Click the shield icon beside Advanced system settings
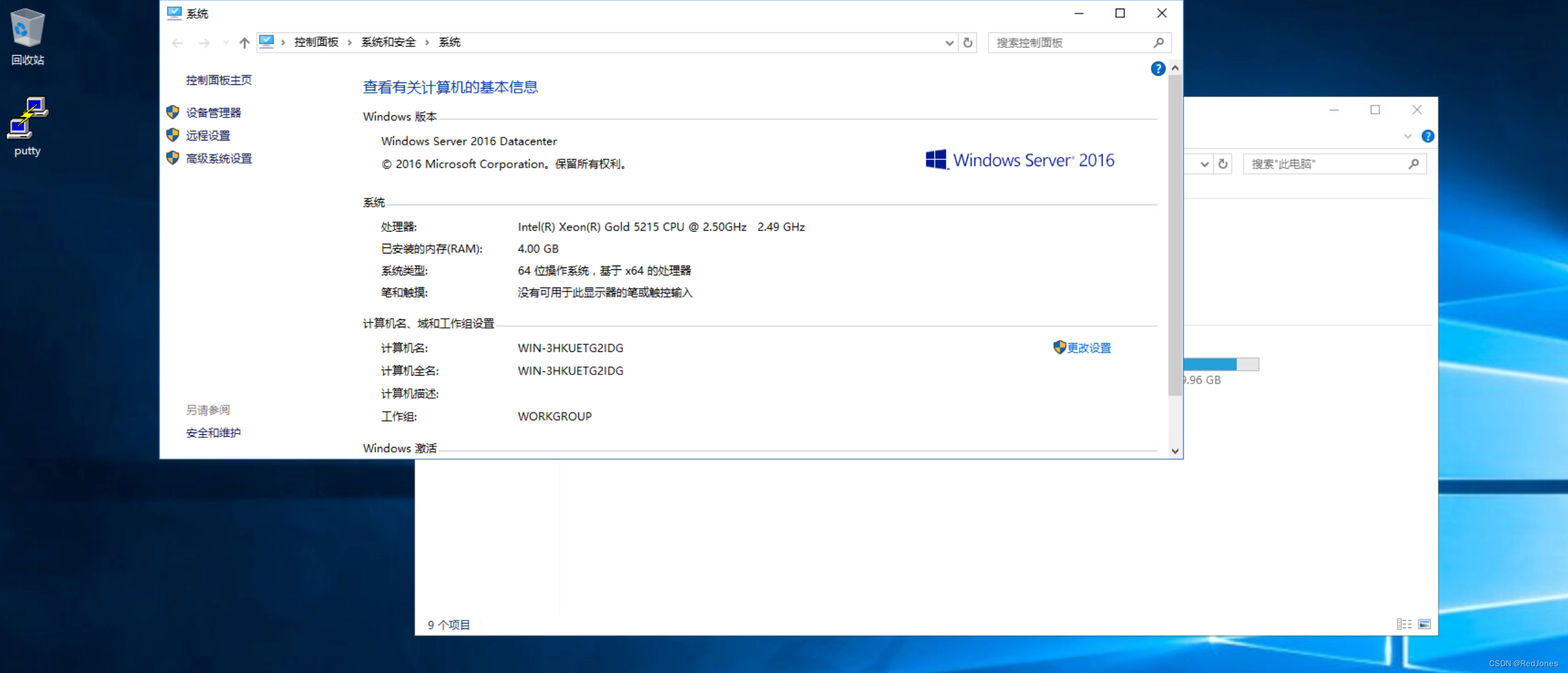The image size is (1568, 673). (x=173, y=158)
